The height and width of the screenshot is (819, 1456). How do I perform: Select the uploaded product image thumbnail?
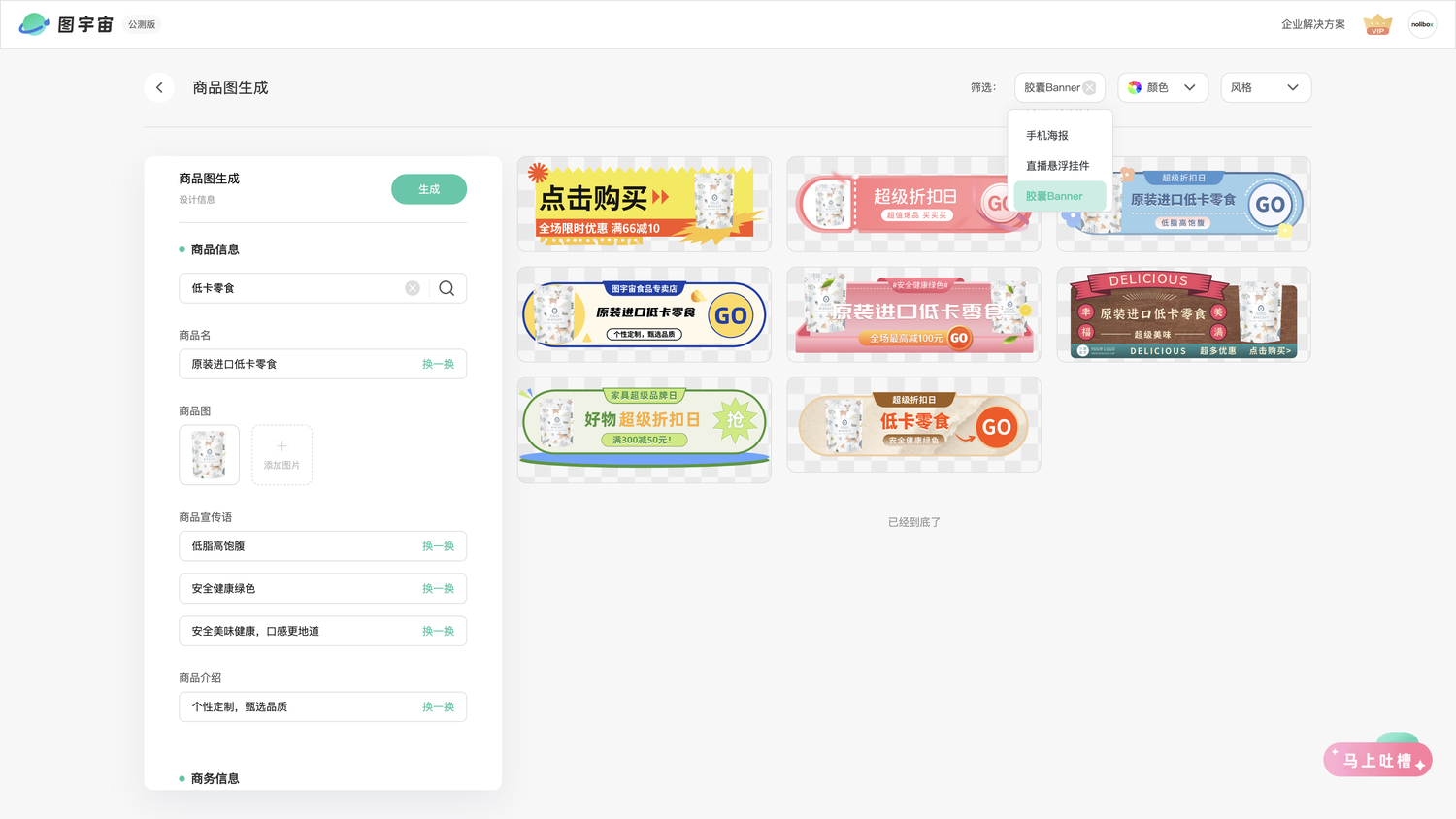tap(209, 454)
